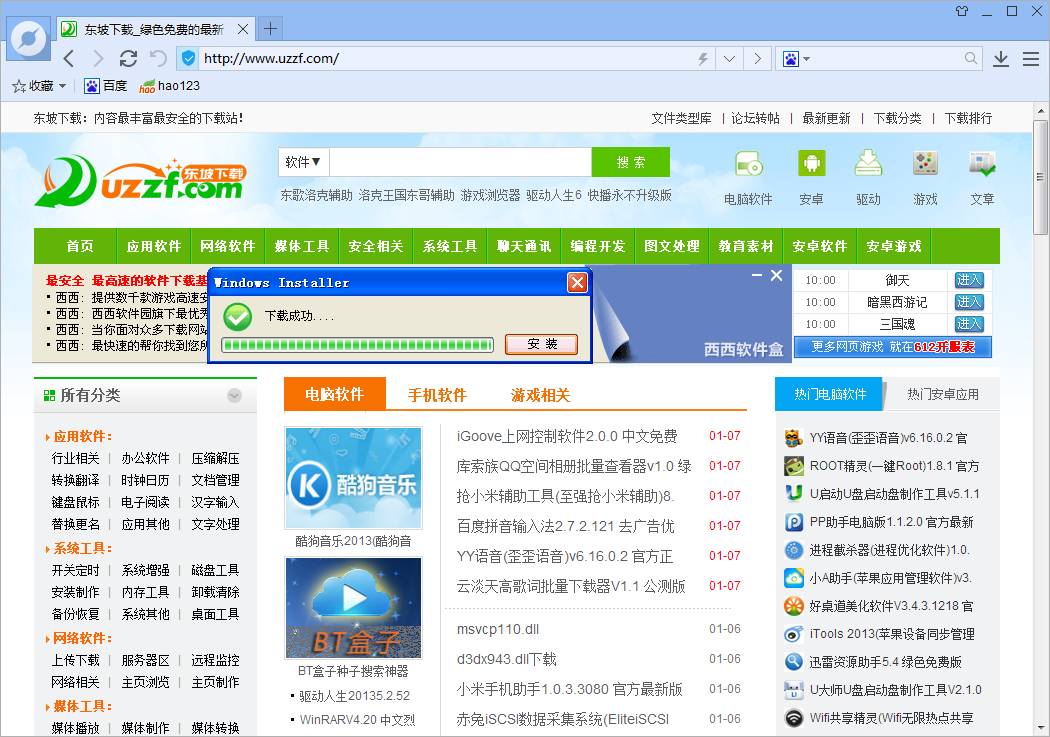Open the 百度 bookmark
The image size is (1050, 737).
coord(106,86)
